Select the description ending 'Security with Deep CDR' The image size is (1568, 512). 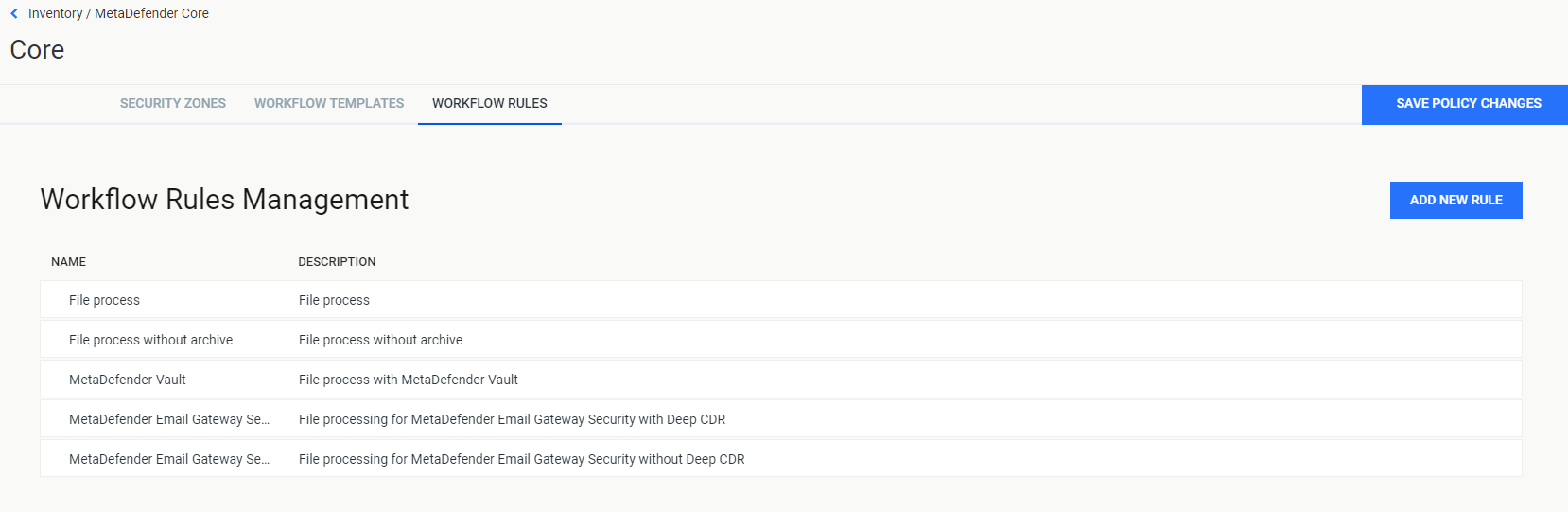tap(513, 419)
